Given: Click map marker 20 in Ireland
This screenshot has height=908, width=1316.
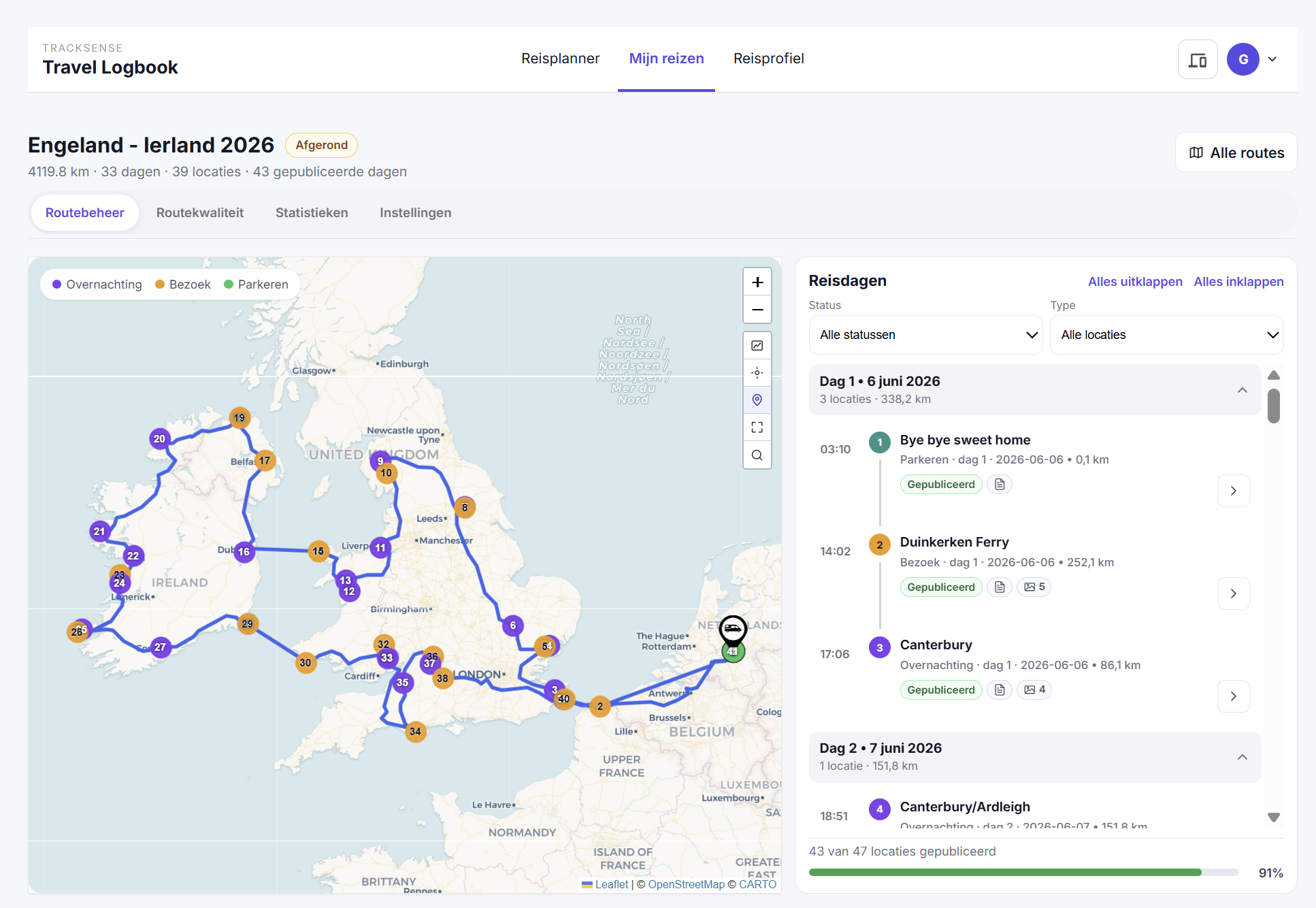Looking at the screenshot, I should (x=159, y=439).
